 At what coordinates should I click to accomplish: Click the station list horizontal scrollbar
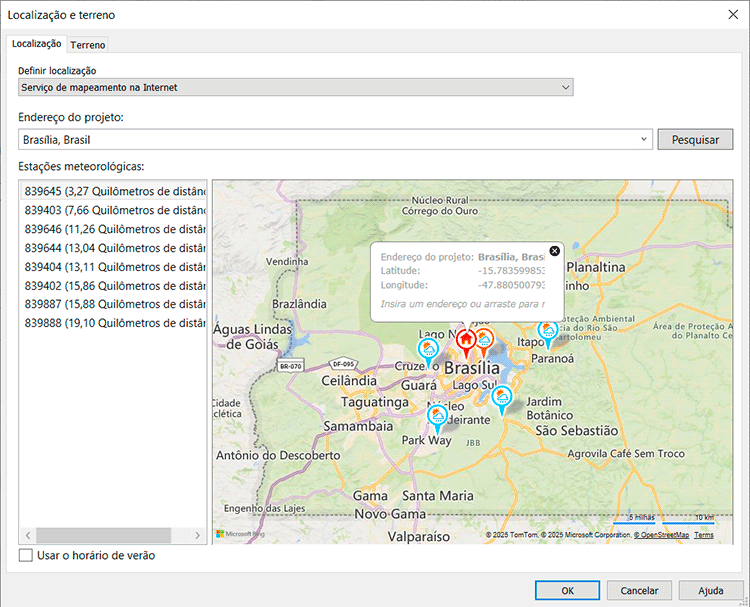[104, 536]
